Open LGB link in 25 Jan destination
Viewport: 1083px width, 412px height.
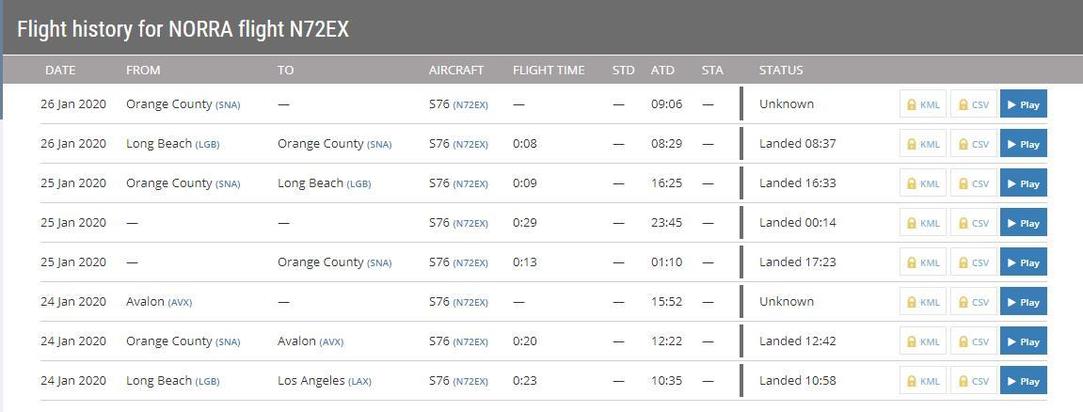pos(358,184)
